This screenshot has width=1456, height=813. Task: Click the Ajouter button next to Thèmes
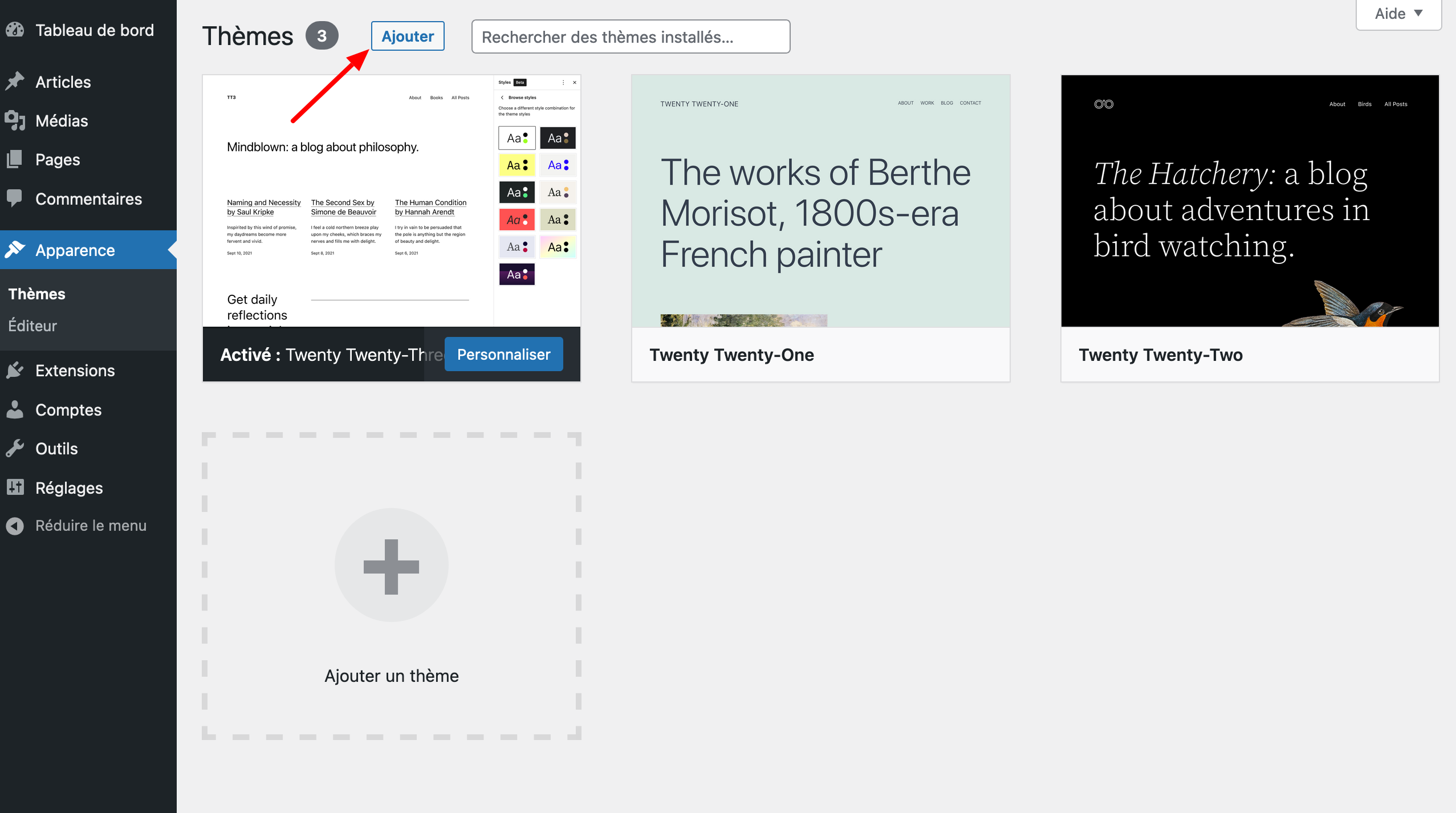point(408,36)
